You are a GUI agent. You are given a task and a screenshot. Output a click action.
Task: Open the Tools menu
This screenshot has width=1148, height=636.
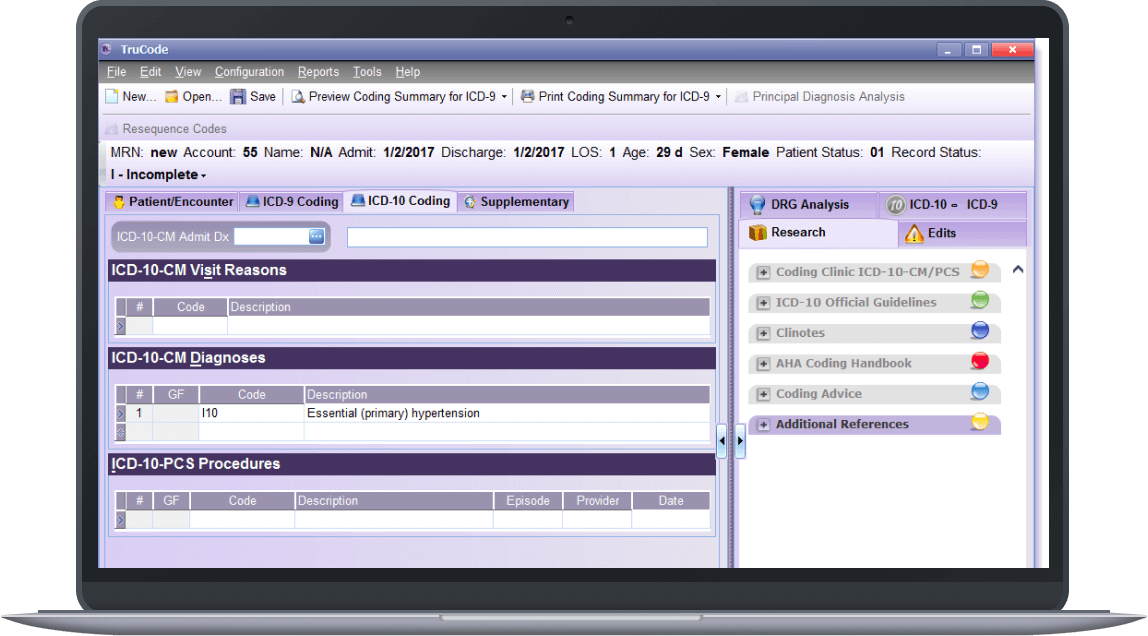(366, 71)
